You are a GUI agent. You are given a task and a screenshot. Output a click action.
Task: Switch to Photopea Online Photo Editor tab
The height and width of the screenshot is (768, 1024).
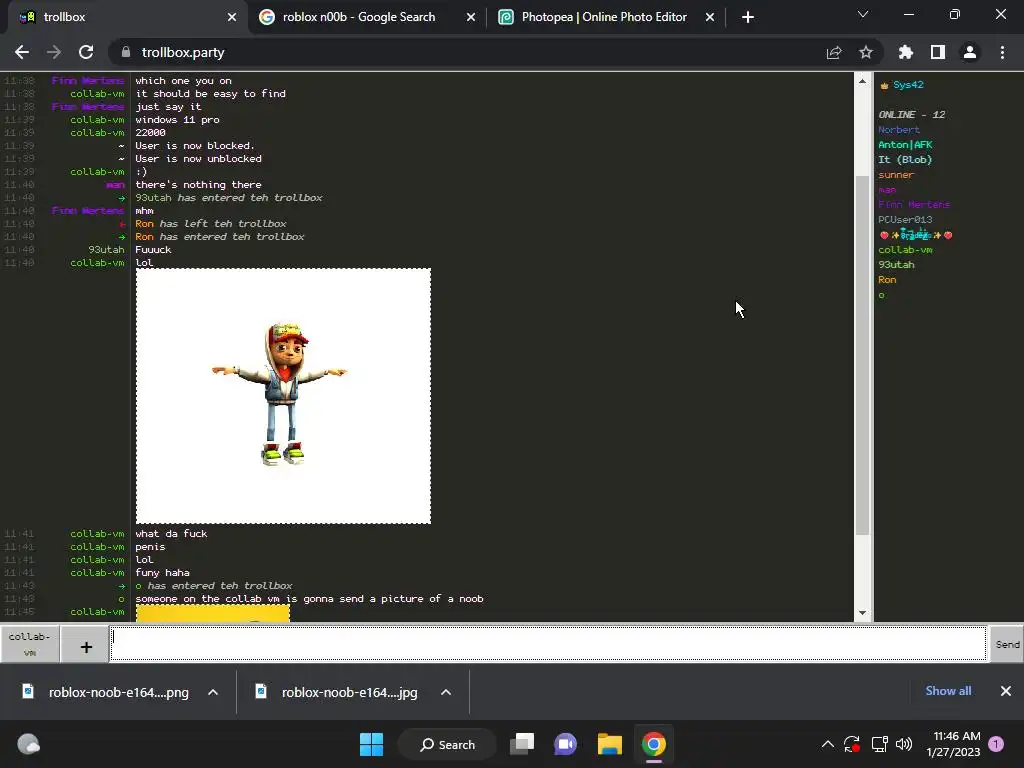[604, 17]
